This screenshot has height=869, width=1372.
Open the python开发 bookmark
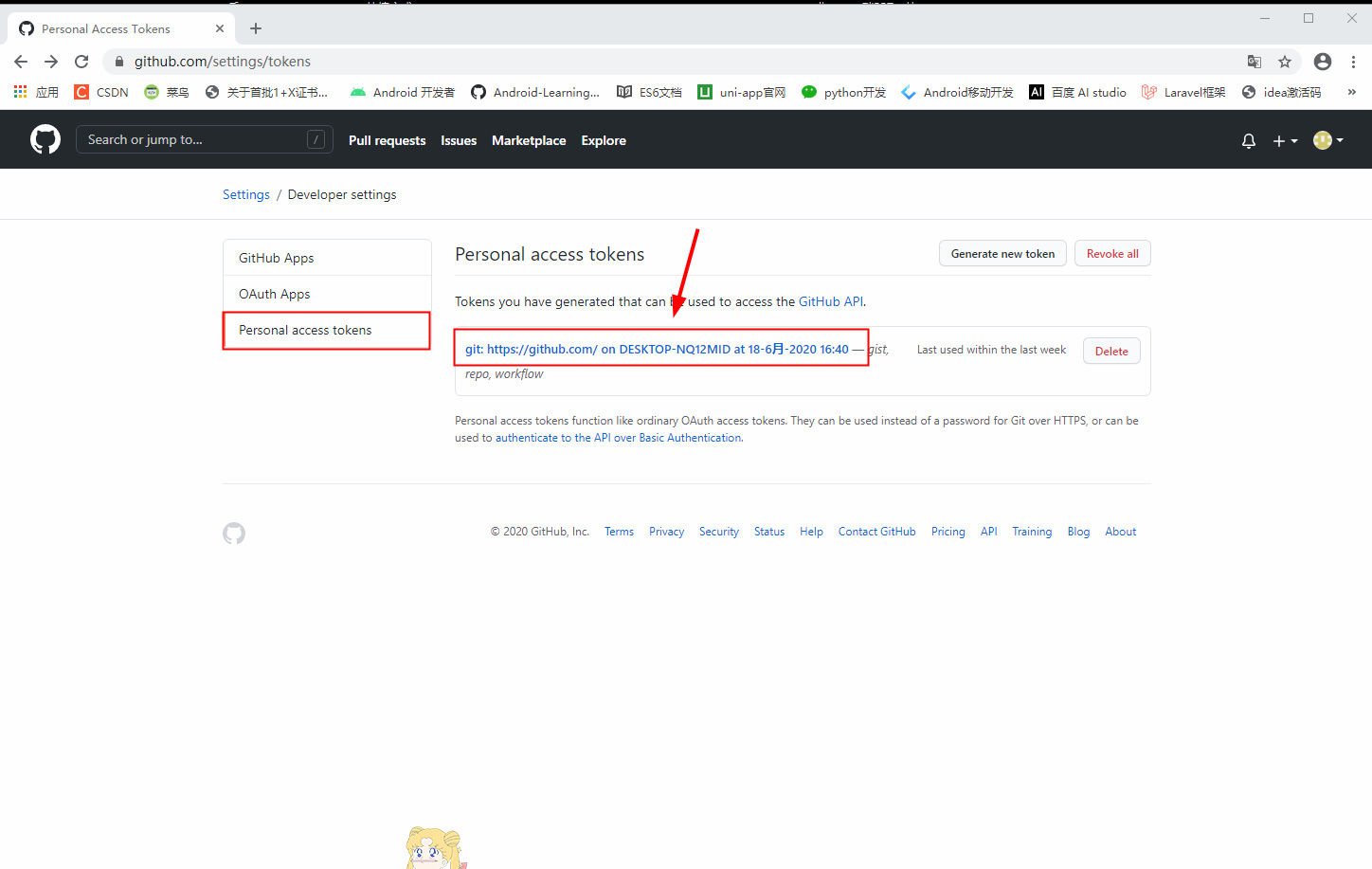[x=843, y=92]
